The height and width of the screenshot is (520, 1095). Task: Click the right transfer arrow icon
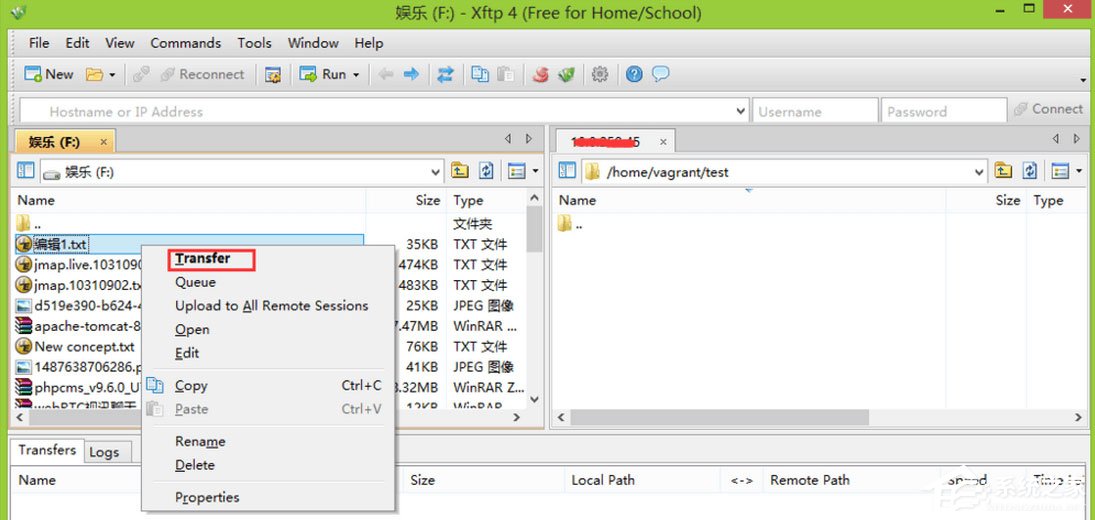[x=411, y=74]
